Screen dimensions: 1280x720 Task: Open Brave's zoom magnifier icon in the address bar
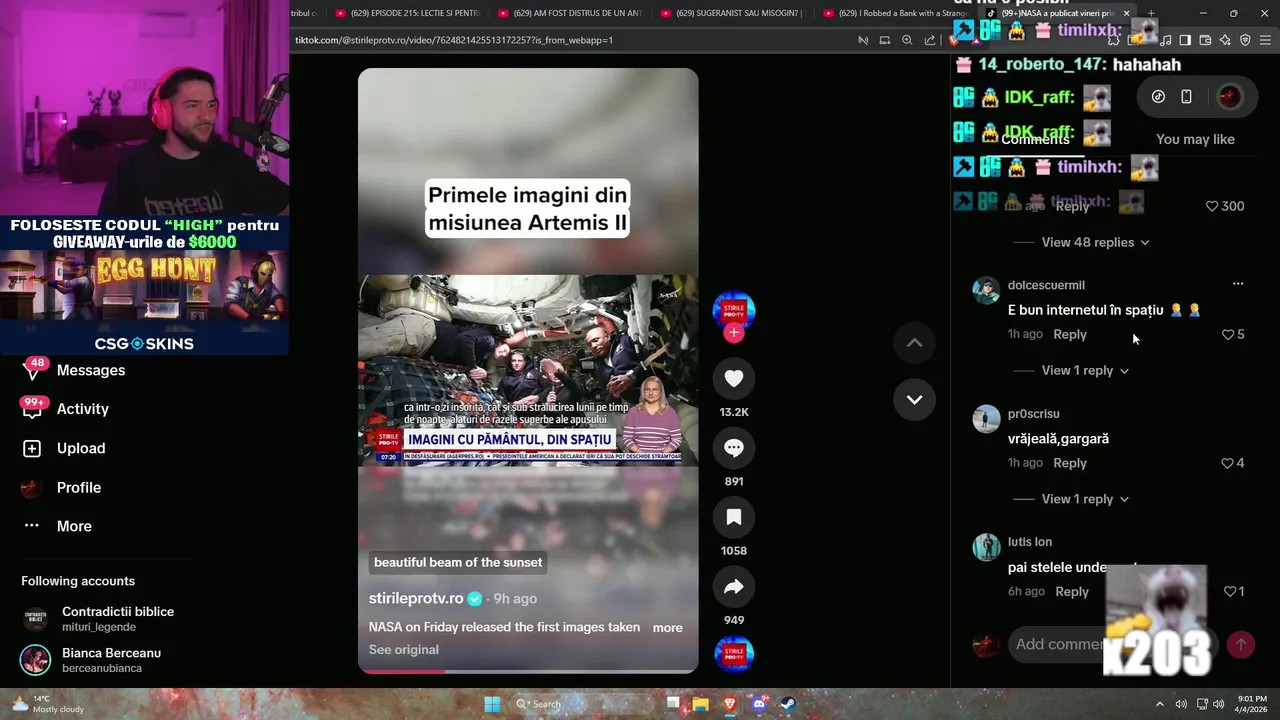(x=907, y=40)
